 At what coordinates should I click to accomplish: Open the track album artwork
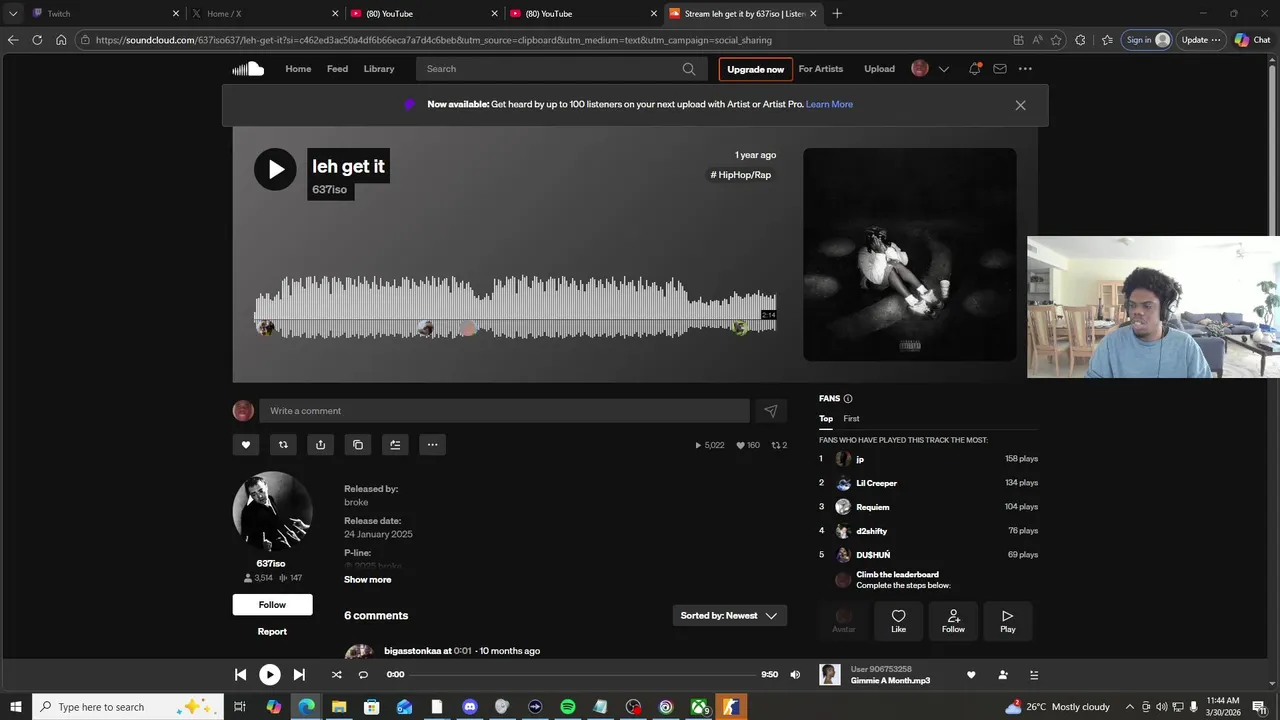[x=910, y=254]
